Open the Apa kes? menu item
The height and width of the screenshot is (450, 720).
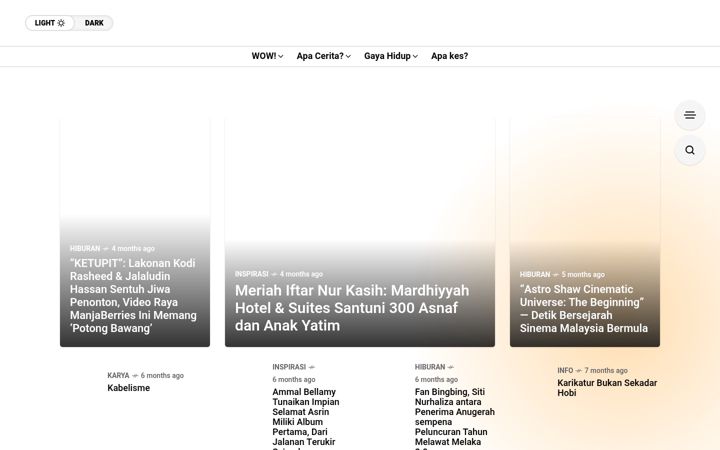click(450, 56)
